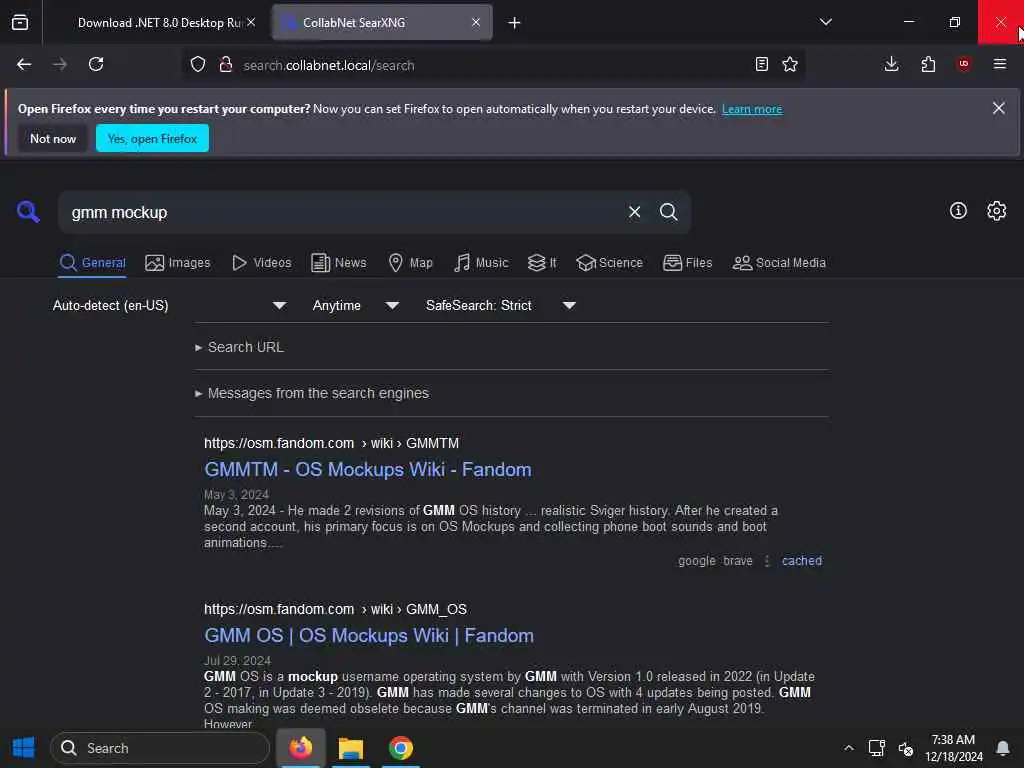Open the uBlock Origin extension icon
Image resolution: width=1024 pixels, height=768 pixels.
point(964,63)
